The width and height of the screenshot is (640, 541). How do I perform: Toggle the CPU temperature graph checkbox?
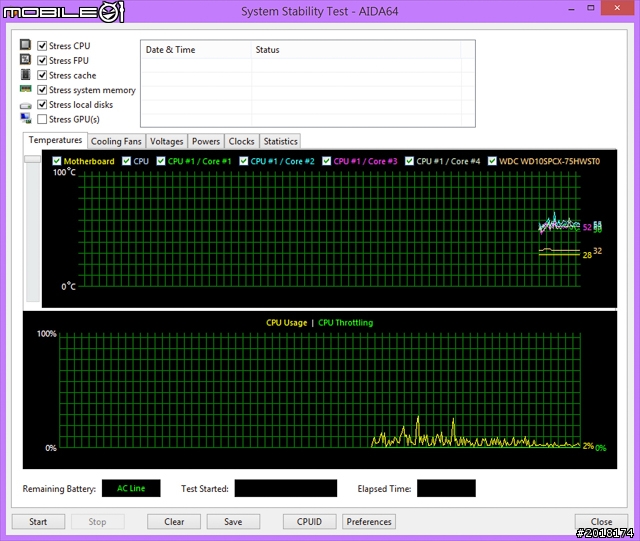127,161
